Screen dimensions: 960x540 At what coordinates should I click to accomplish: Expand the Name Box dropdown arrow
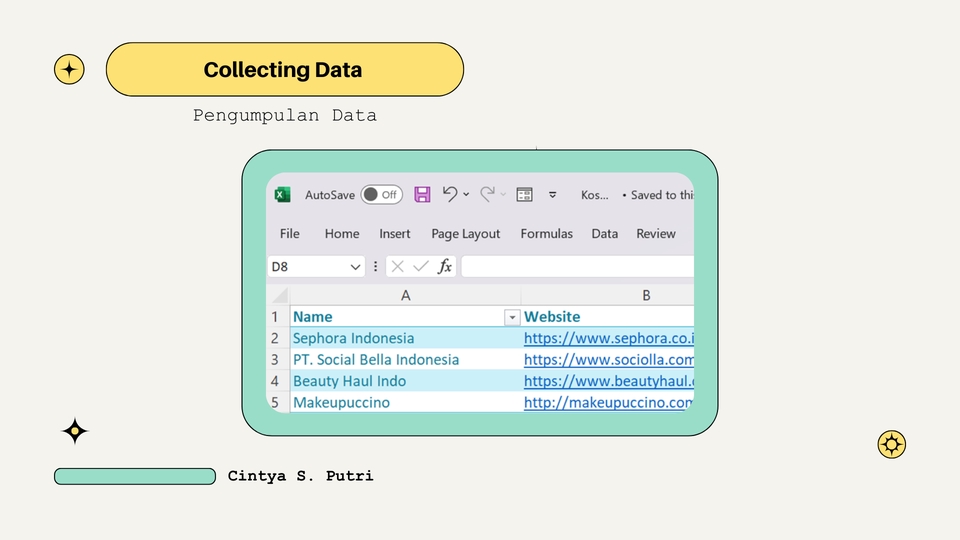click(x=355, y=267)
